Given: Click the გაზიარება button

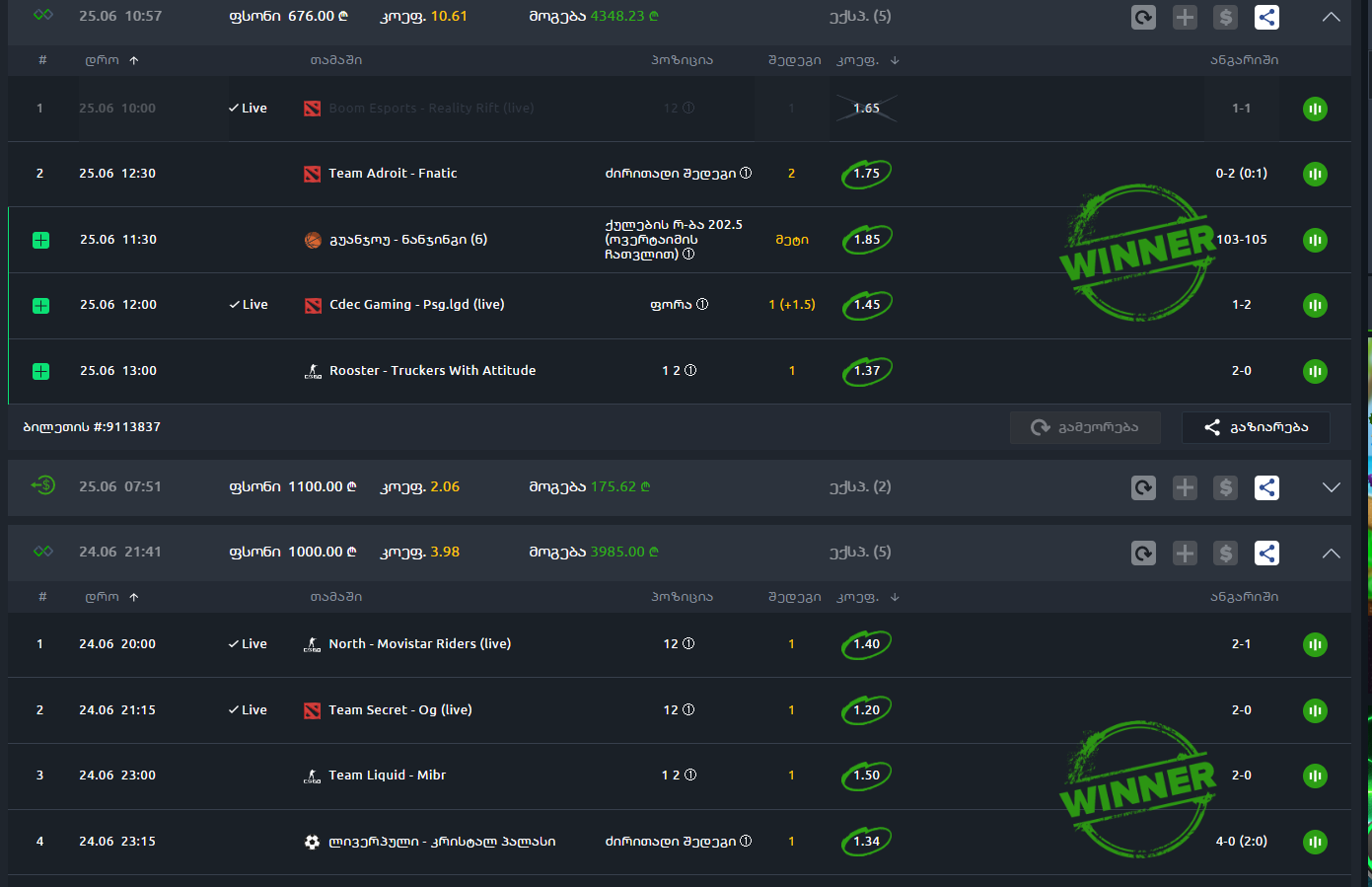Looking at the screenshot, I should [1256, 427].
